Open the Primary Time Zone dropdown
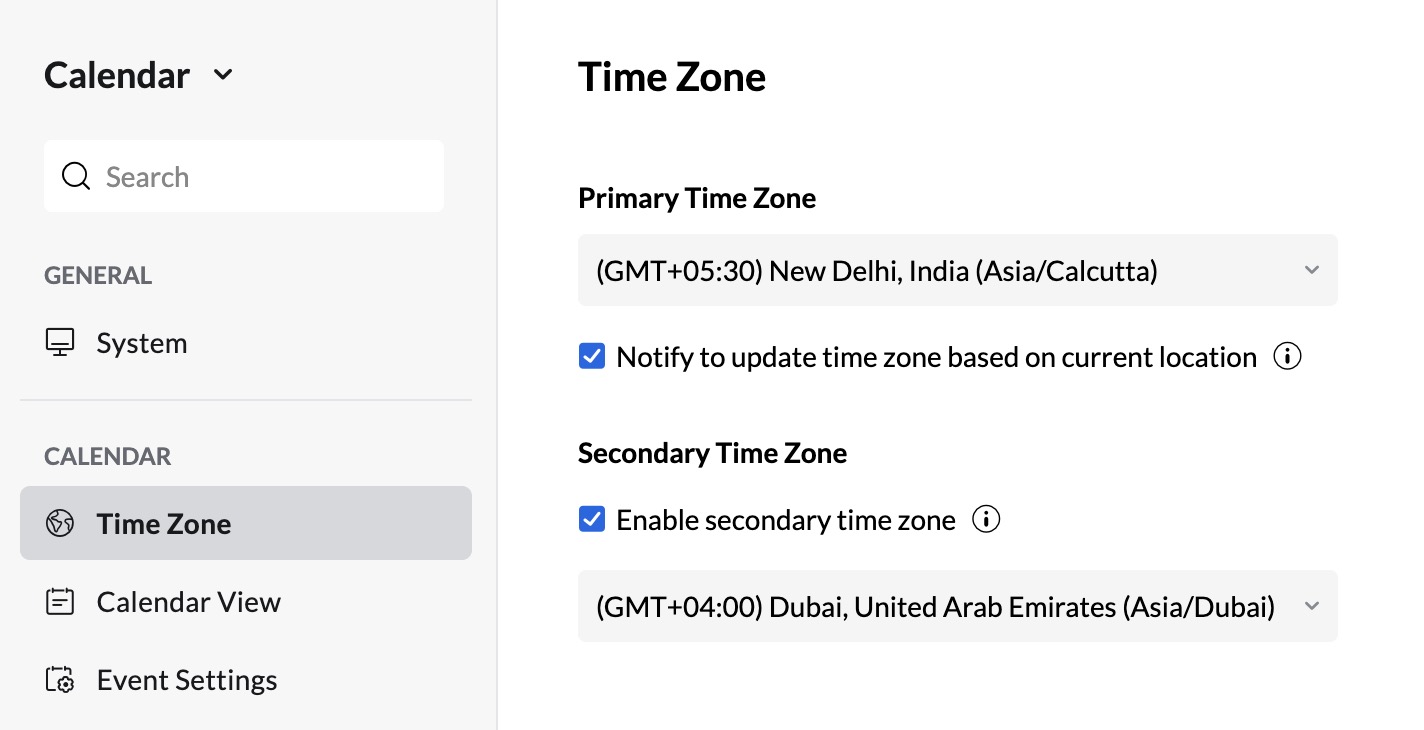Viewport: 1424px width, 730px height. (x=956, y=270)
